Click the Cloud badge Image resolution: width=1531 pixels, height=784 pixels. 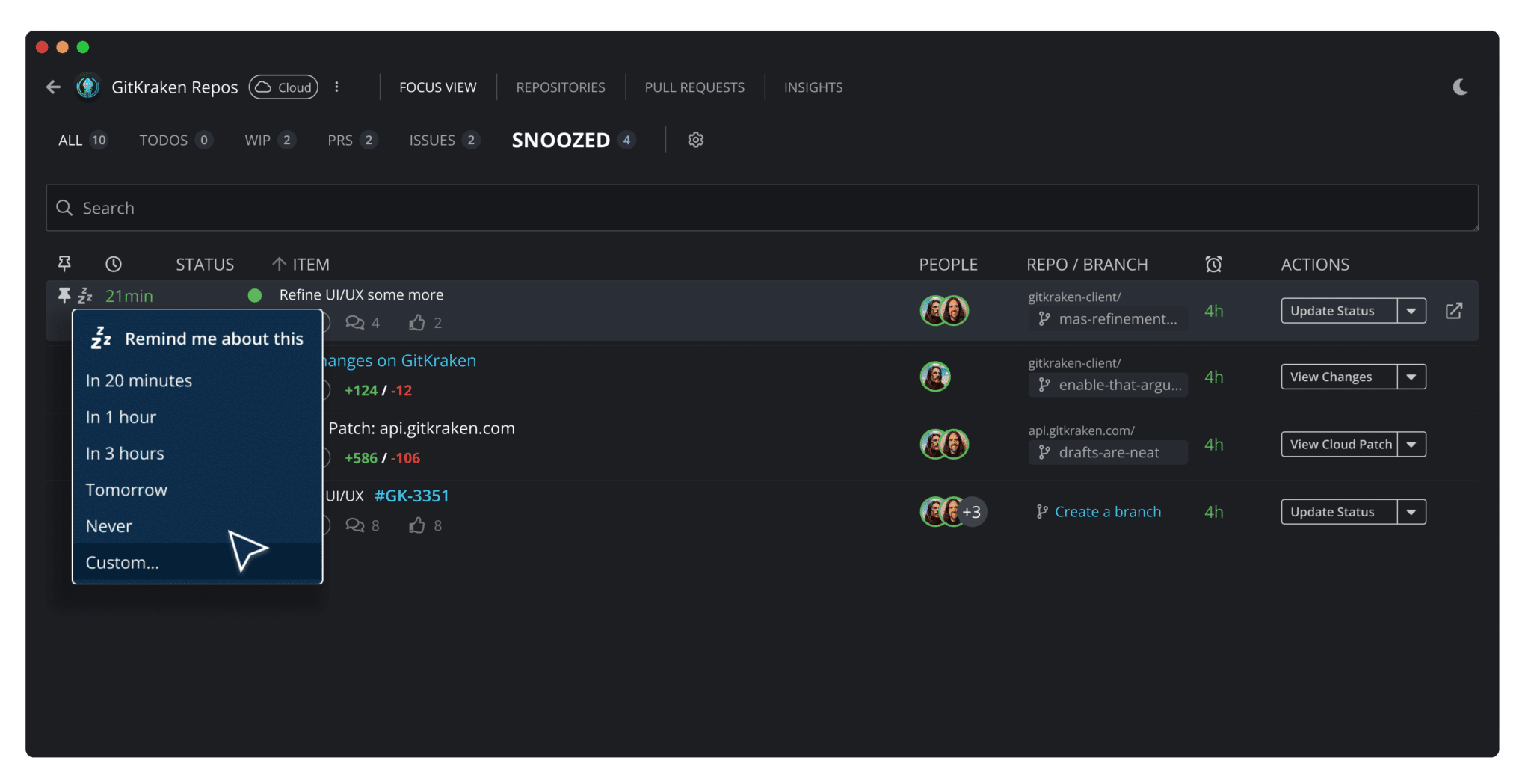coord(283,87)
